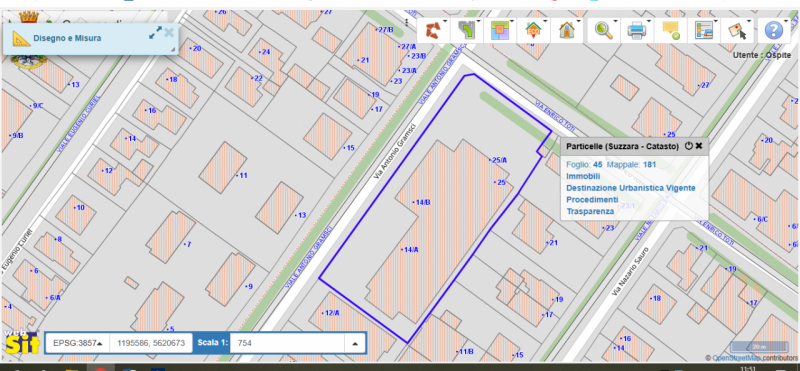
Task: Click the Scala 1: label
Action: tap(213, 343)
